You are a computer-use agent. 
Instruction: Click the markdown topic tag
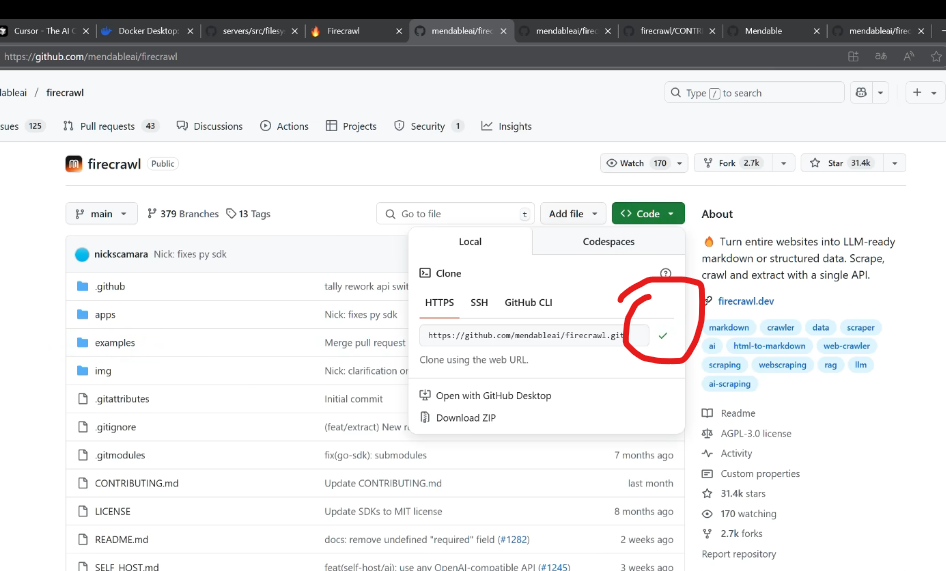[x=729, y=328]
